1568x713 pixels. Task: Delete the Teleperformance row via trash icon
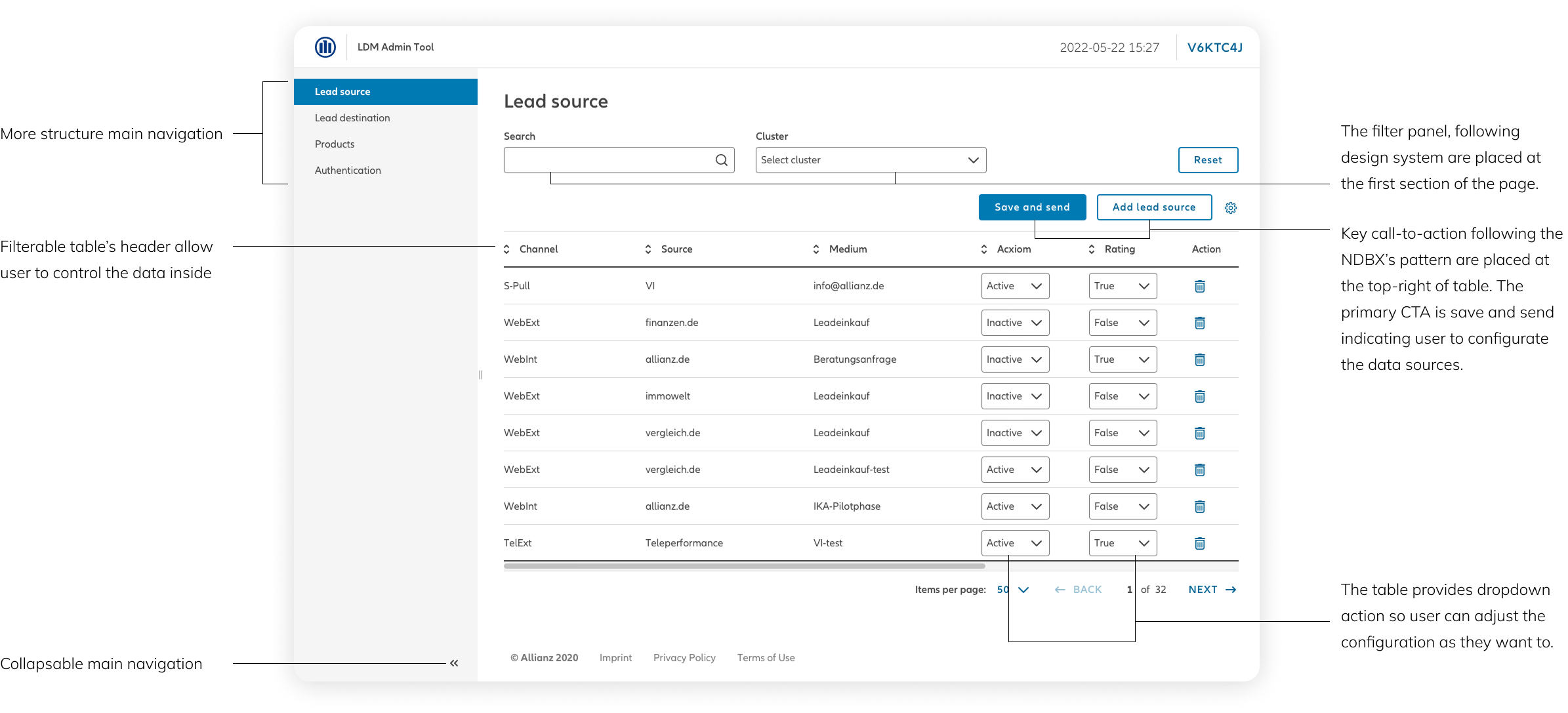click(x=1199, y=543)
